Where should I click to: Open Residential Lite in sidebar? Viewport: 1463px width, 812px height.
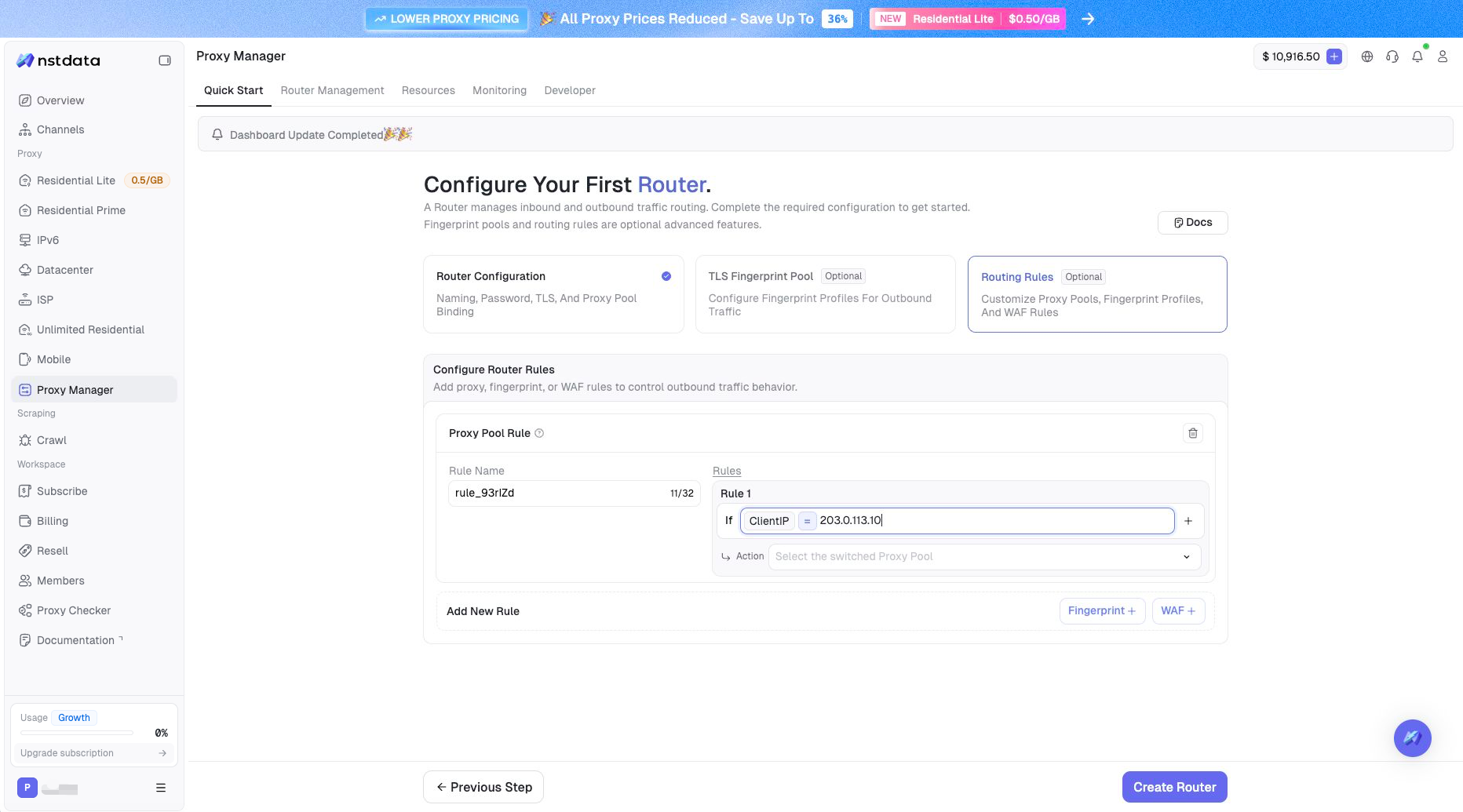93,180
